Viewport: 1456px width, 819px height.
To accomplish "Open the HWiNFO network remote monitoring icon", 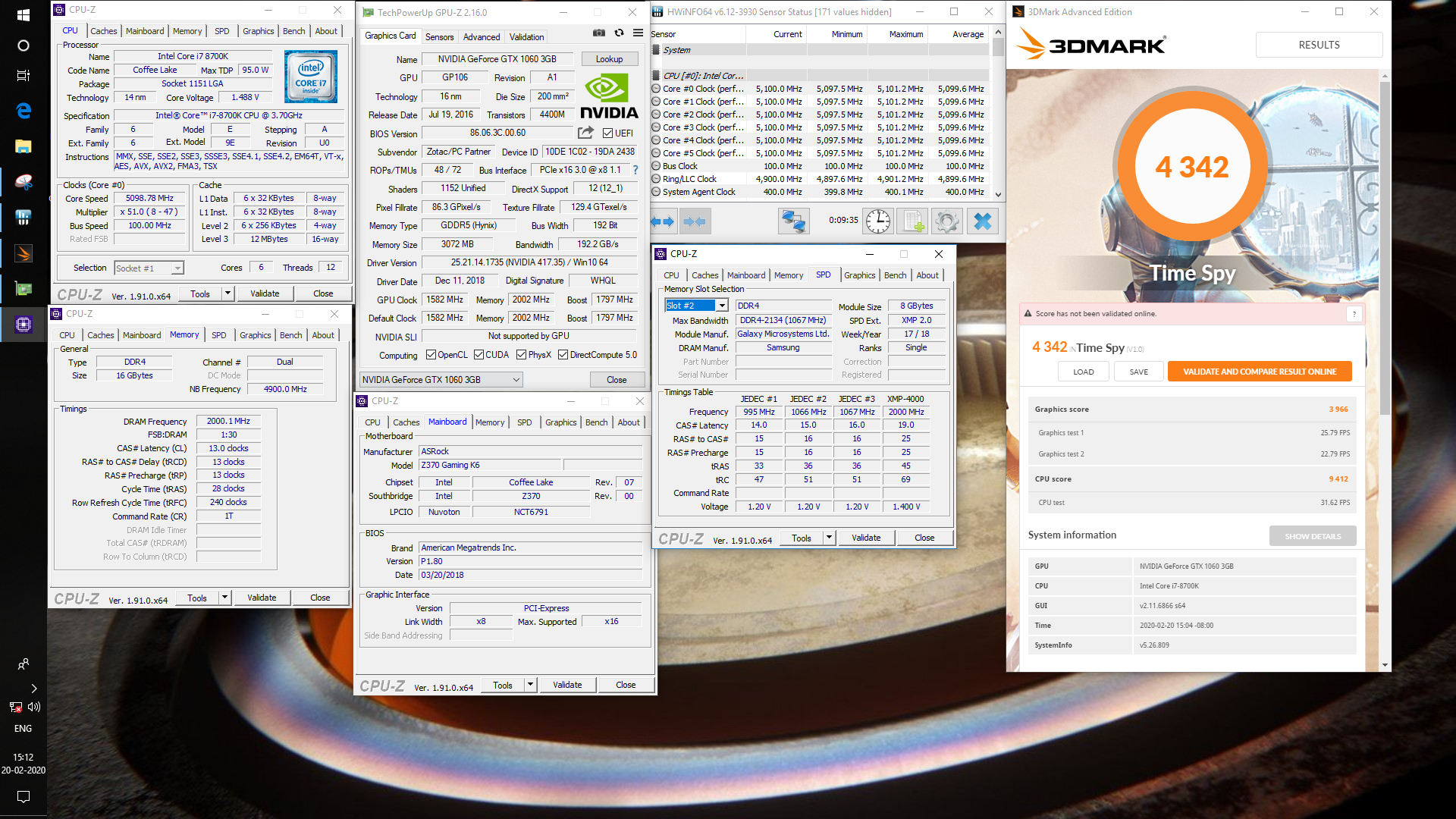I will coord(793,221).
